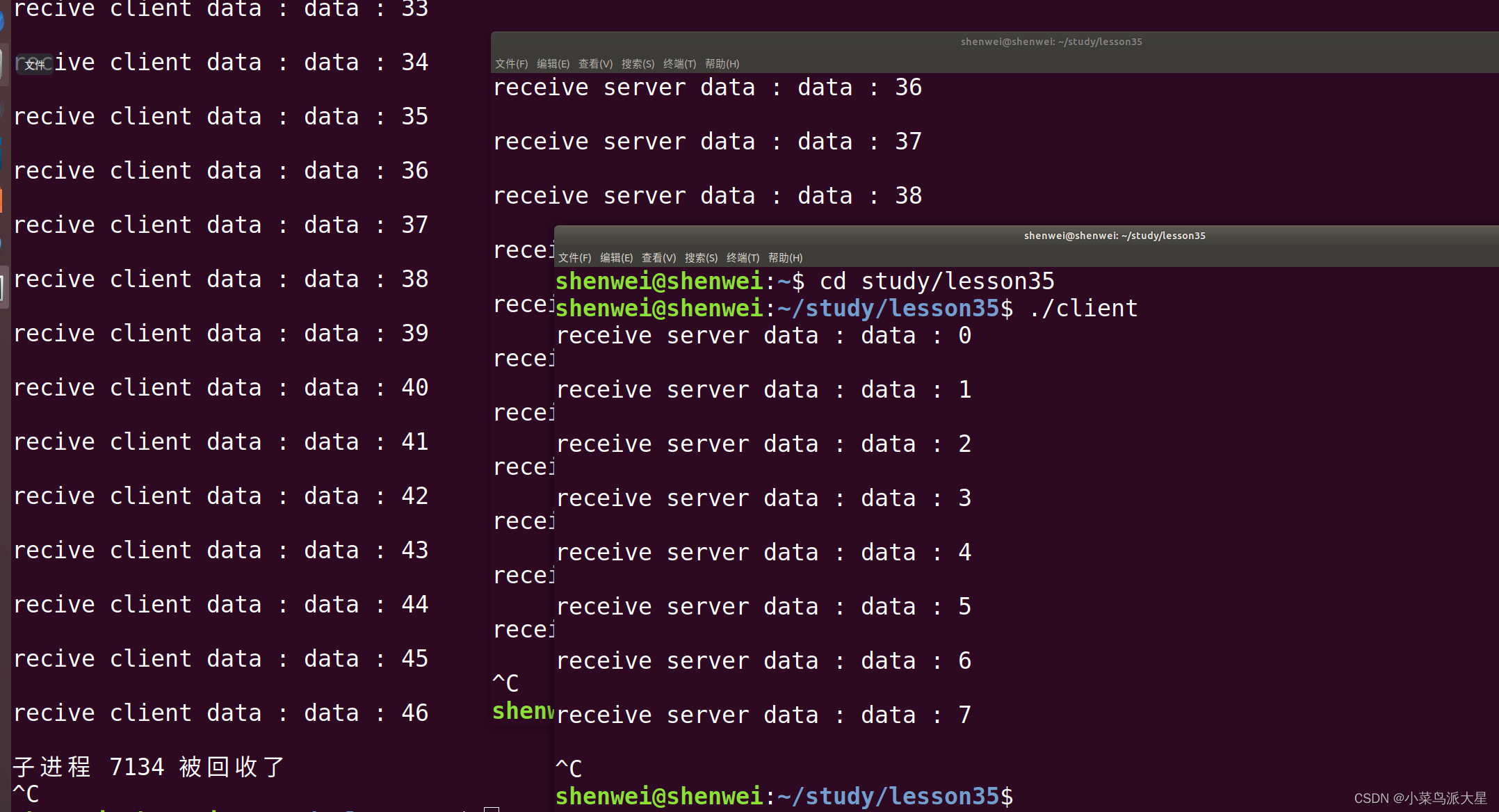Click the 子进程 7134 被回收了 message line
This screenshot has height=812, width=1499.
pos(148,767)
